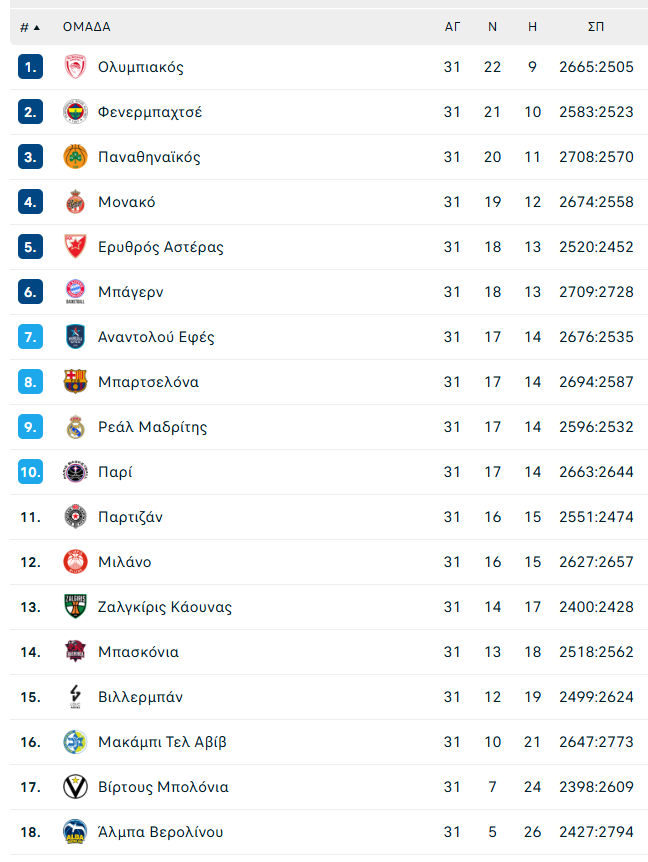The image size is (648, 862).
Task: Click the Žalgiris Kaunas green shield logo
Action: (75, 607)
